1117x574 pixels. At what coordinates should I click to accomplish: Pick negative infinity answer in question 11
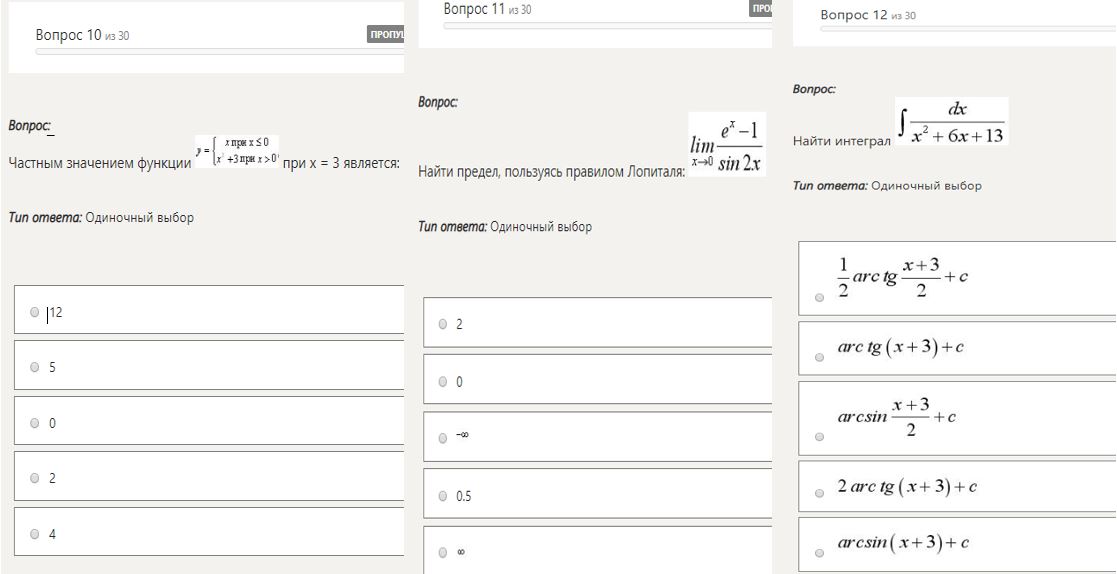click(444, 438)
